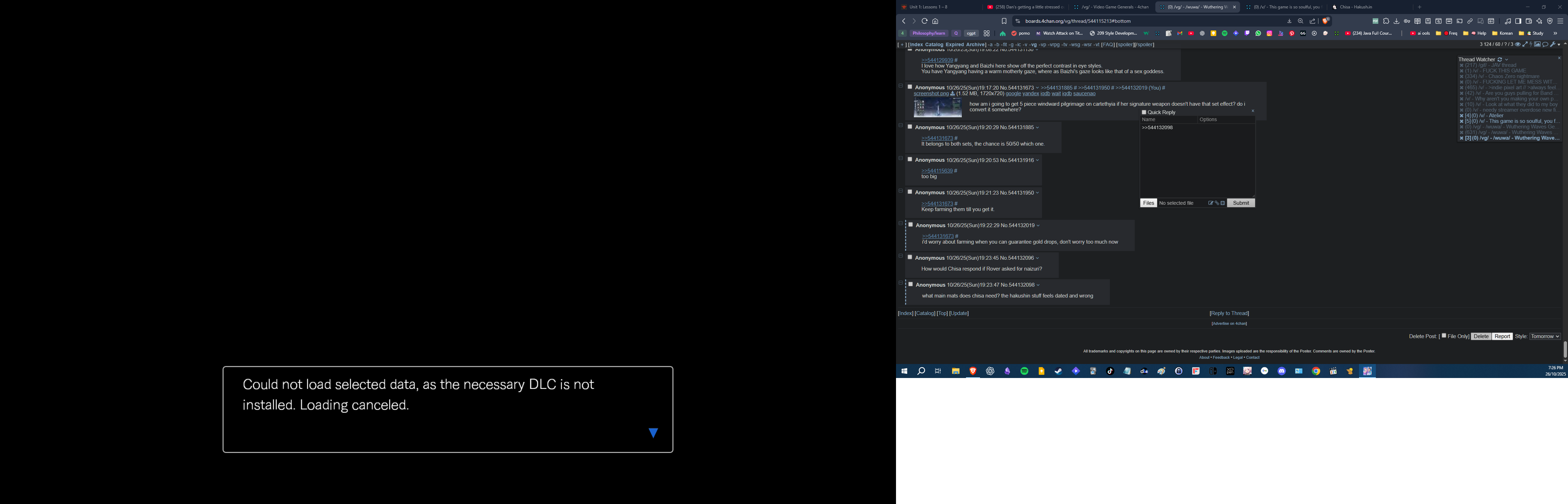The width and height of the screenshot is (1568, 504).
Task: Click the home icon in browser toolbar
Action: (x=936, y=21)
